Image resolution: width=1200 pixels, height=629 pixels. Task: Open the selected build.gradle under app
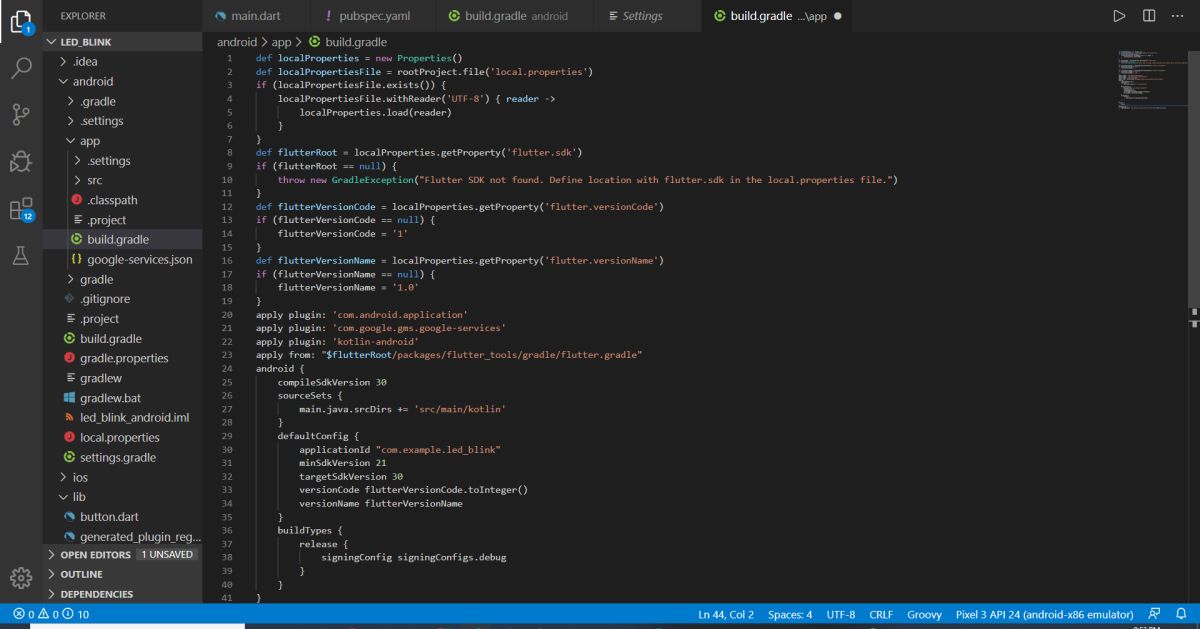pos(122,239)
